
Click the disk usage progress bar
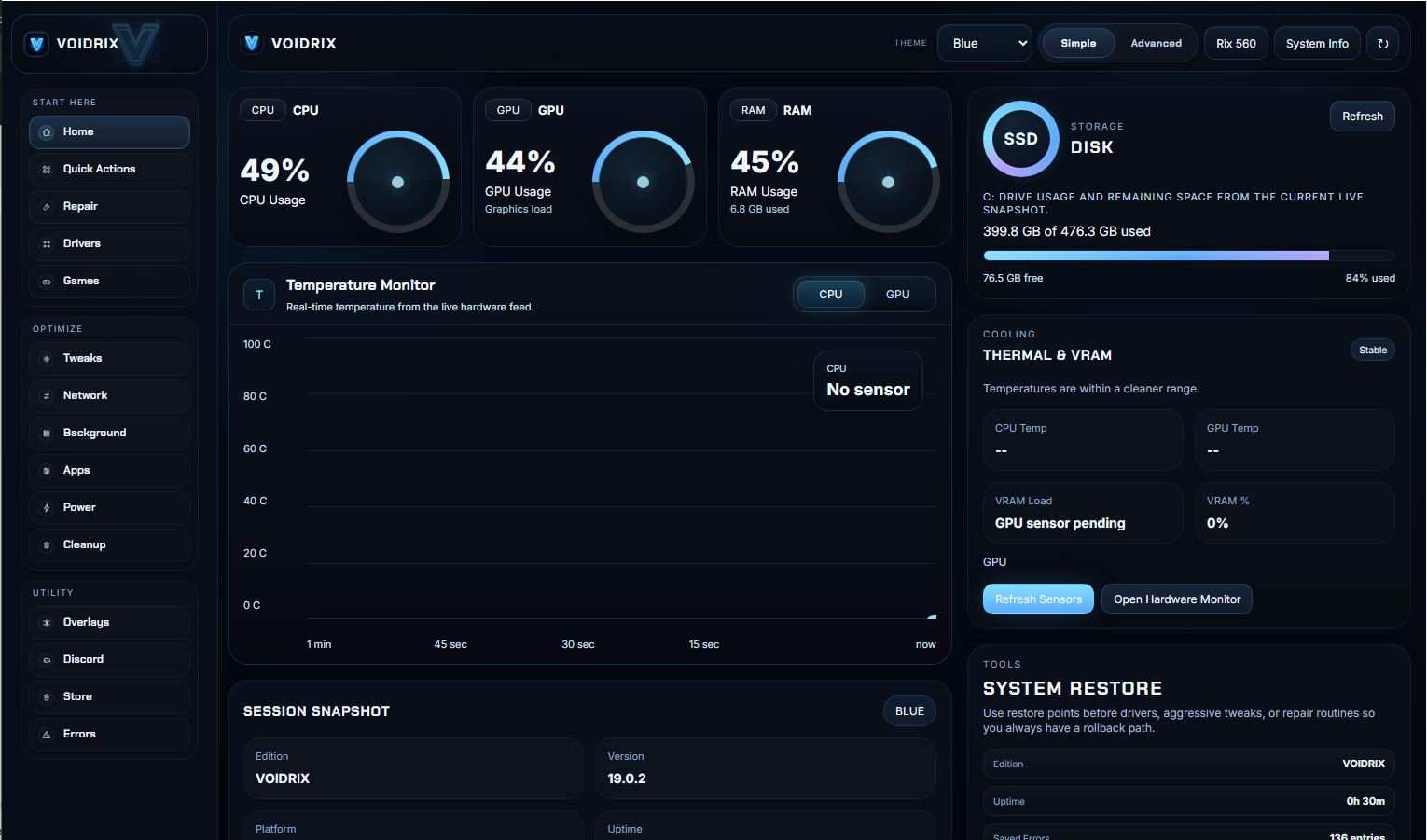pos(1189,255)
